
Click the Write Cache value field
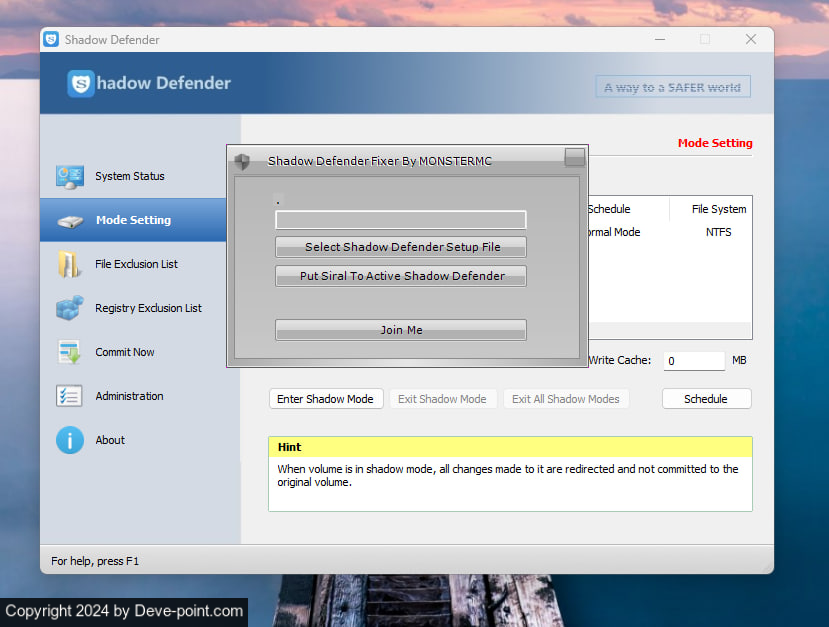pyautogui.click(x=694, y=361)
